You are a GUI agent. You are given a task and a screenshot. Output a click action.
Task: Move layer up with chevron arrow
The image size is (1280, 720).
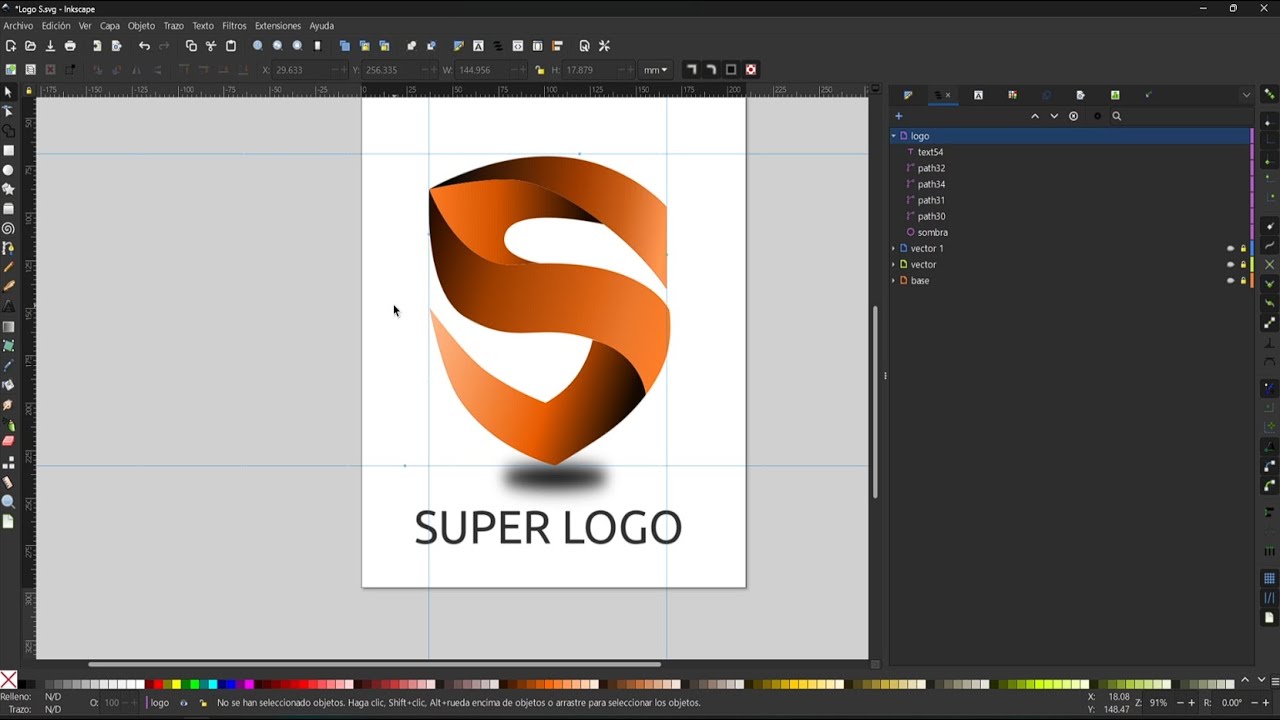pos(1034,116)
